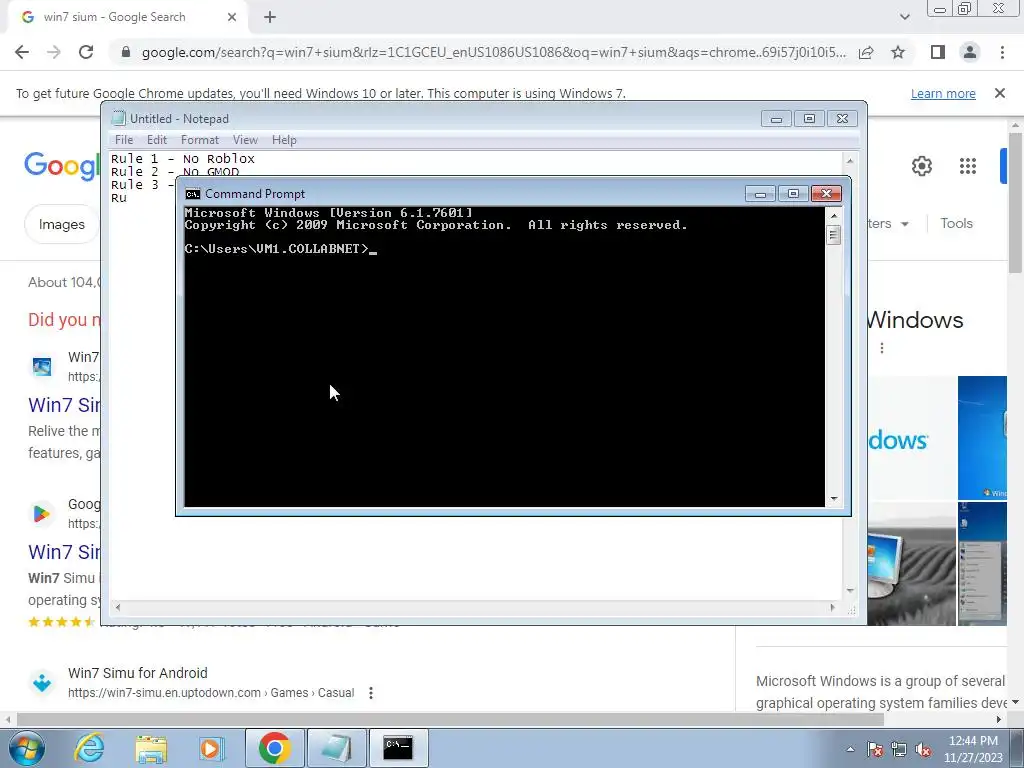Click Notepad horizontal scrollbar right arrow
The width and height of the screenshot is (1024, 768).
[x=832, y=607]
